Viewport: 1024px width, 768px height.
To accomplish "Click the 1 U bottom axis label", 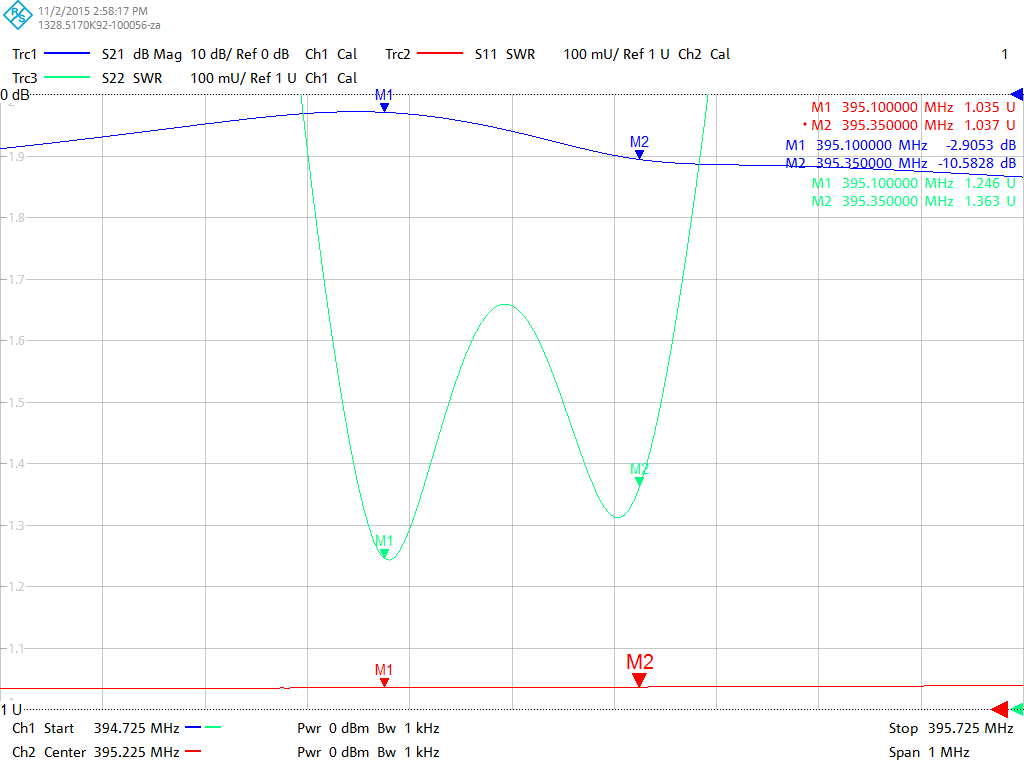I will [x=11, y=710].
